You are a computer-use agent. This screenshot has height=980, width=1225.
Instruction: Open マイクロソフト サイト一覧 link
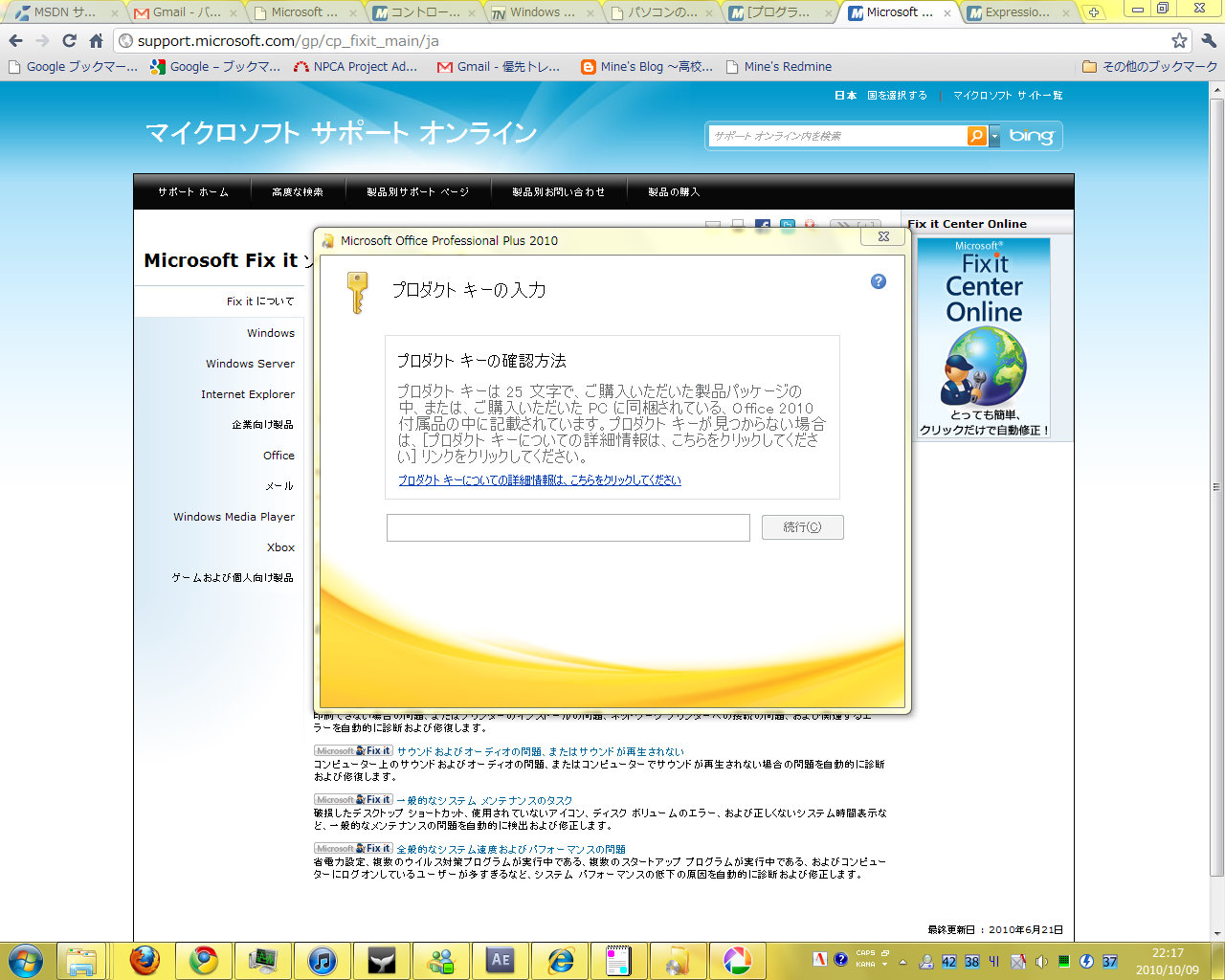tap(1008, 96)
